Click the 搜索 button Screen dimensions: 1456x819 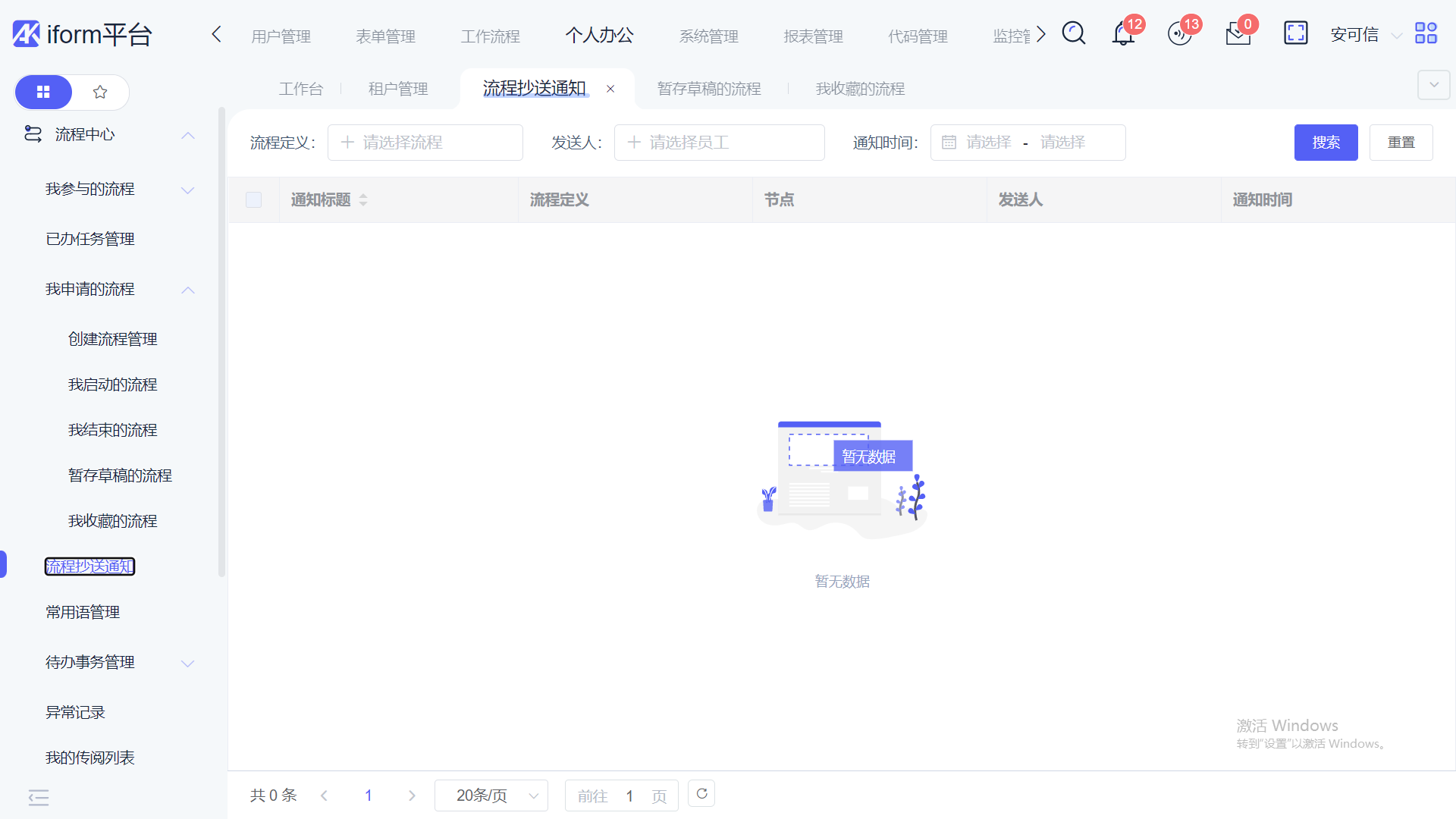pyautogui.click(x=1326, y=143)
